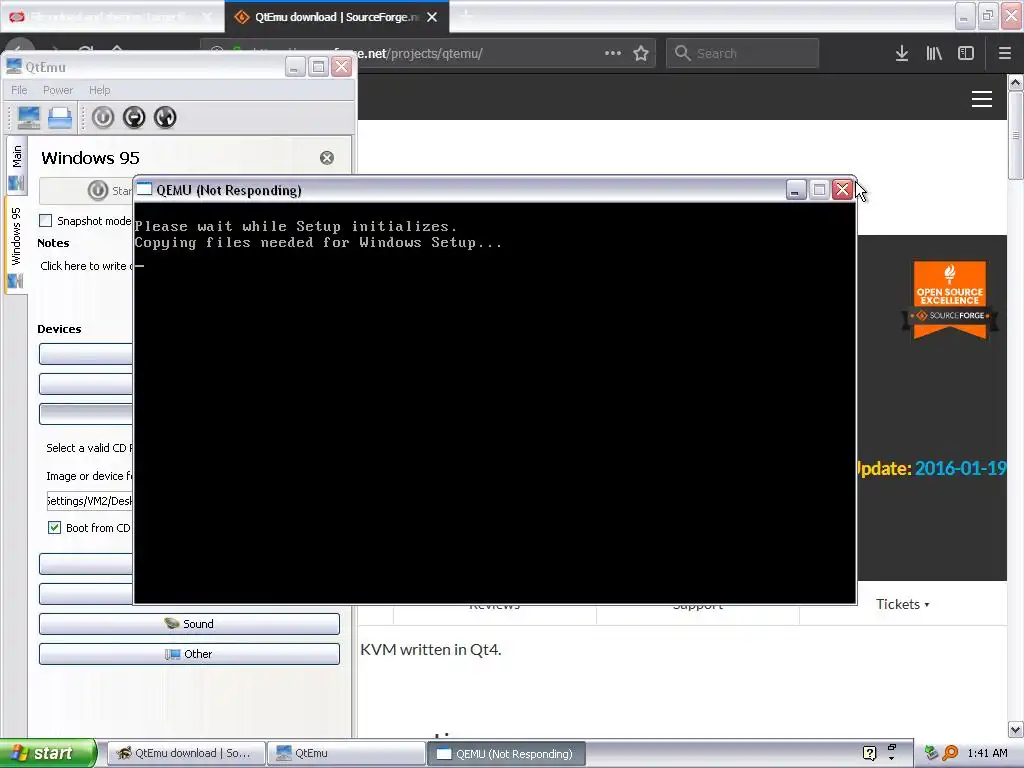Click the QEMU window title bar icon
The image size is (1024, 768).
[x=144, y=189]
